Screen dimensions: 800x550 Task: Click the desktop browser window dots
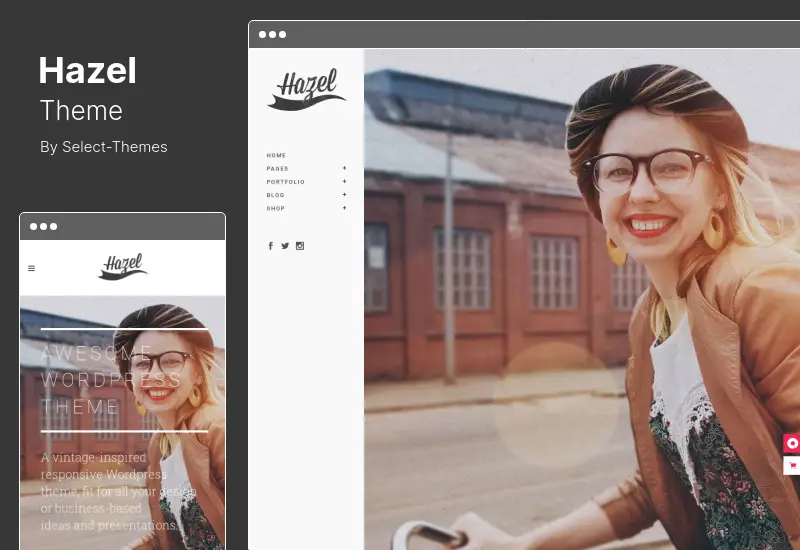tap(272, 35)
